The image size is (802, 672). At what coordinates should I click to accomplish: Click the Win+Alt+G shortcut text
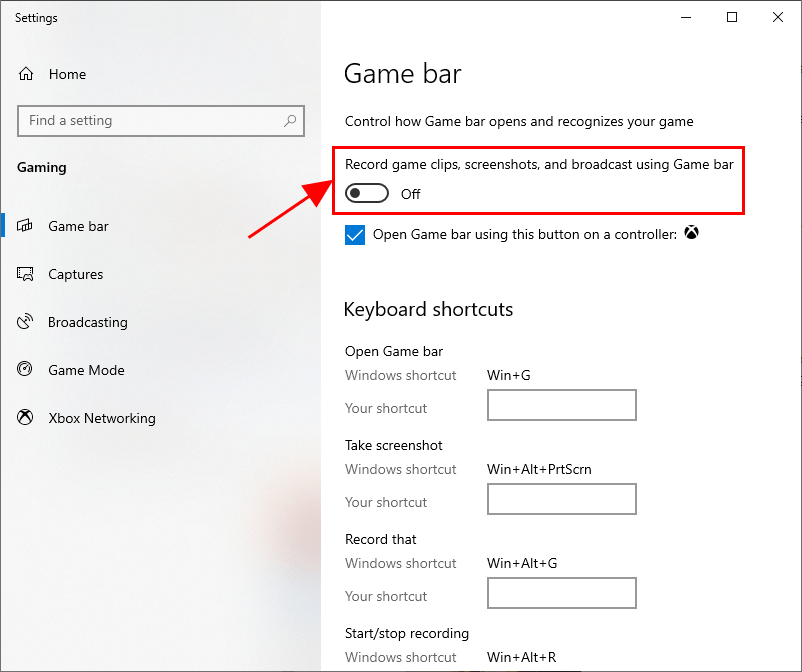(x=522, y=564)
